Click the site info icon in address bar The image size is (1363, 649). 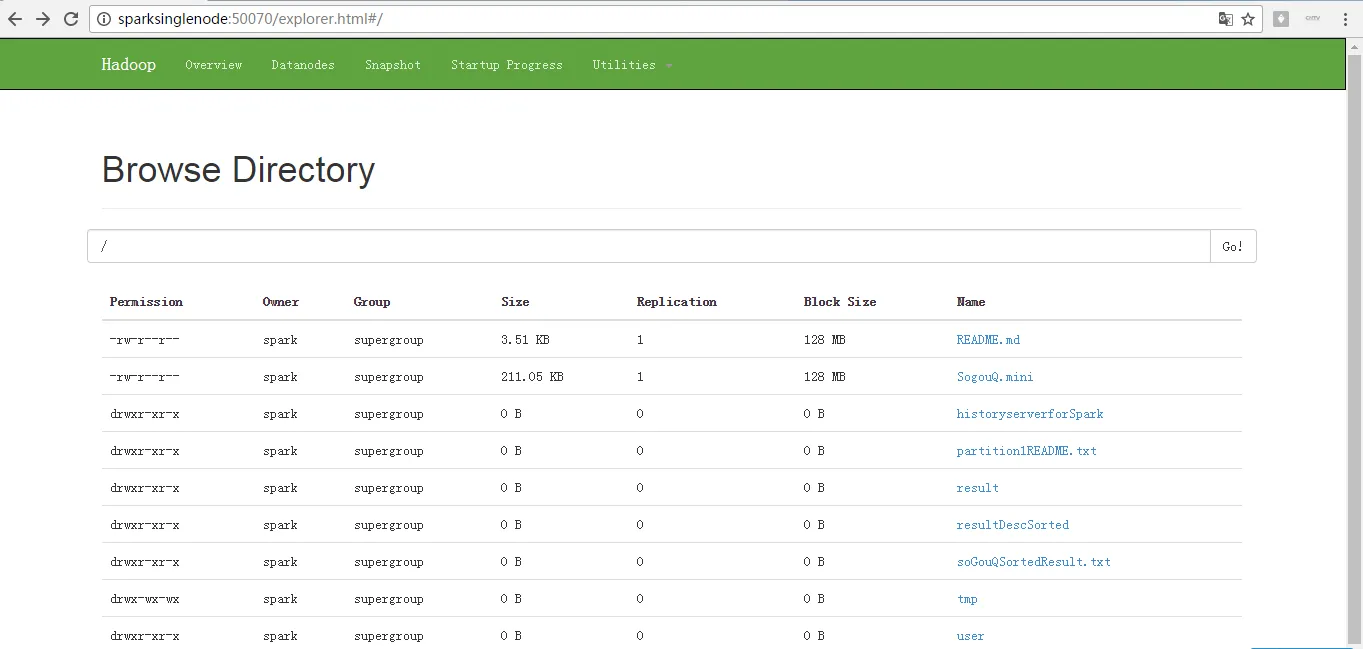[105, 19]
